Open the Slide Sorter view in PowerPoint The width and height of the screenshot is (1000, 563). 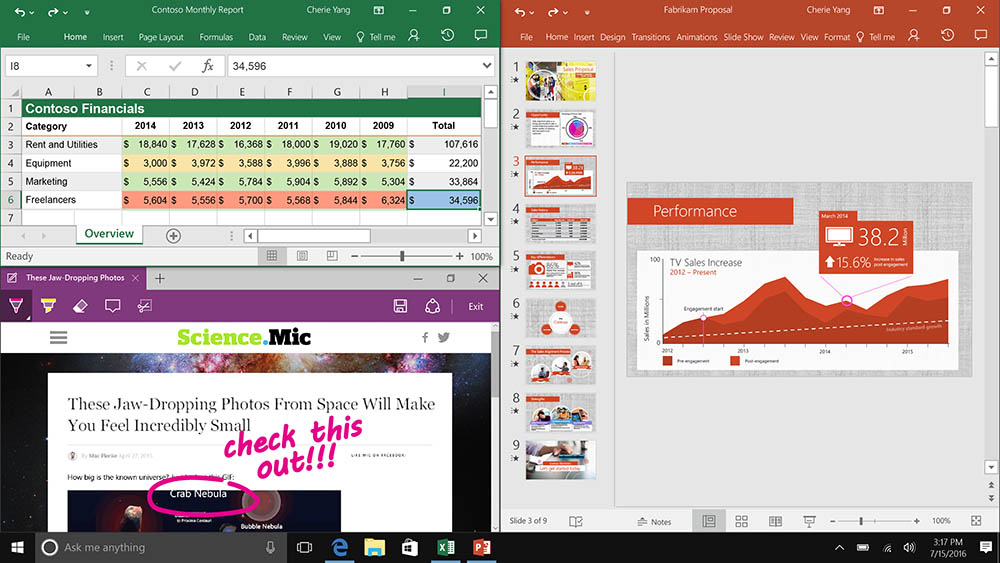click(x=742, y=521)
